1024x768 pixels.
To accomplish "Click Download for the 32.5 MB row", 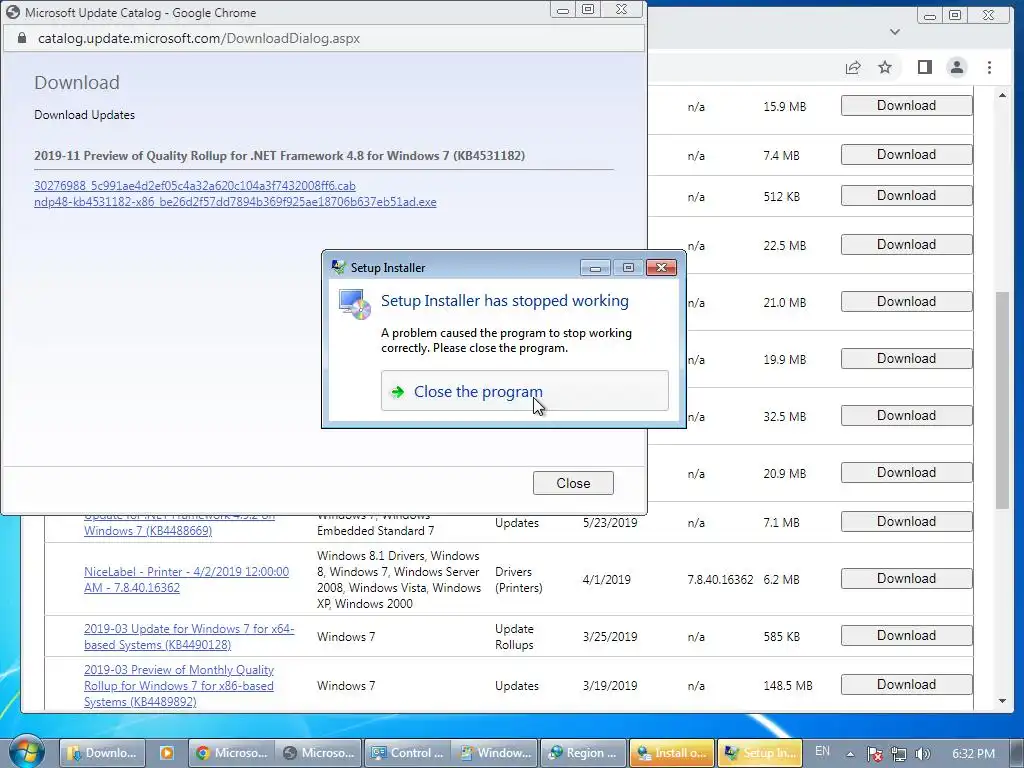I will click(906, 416).
